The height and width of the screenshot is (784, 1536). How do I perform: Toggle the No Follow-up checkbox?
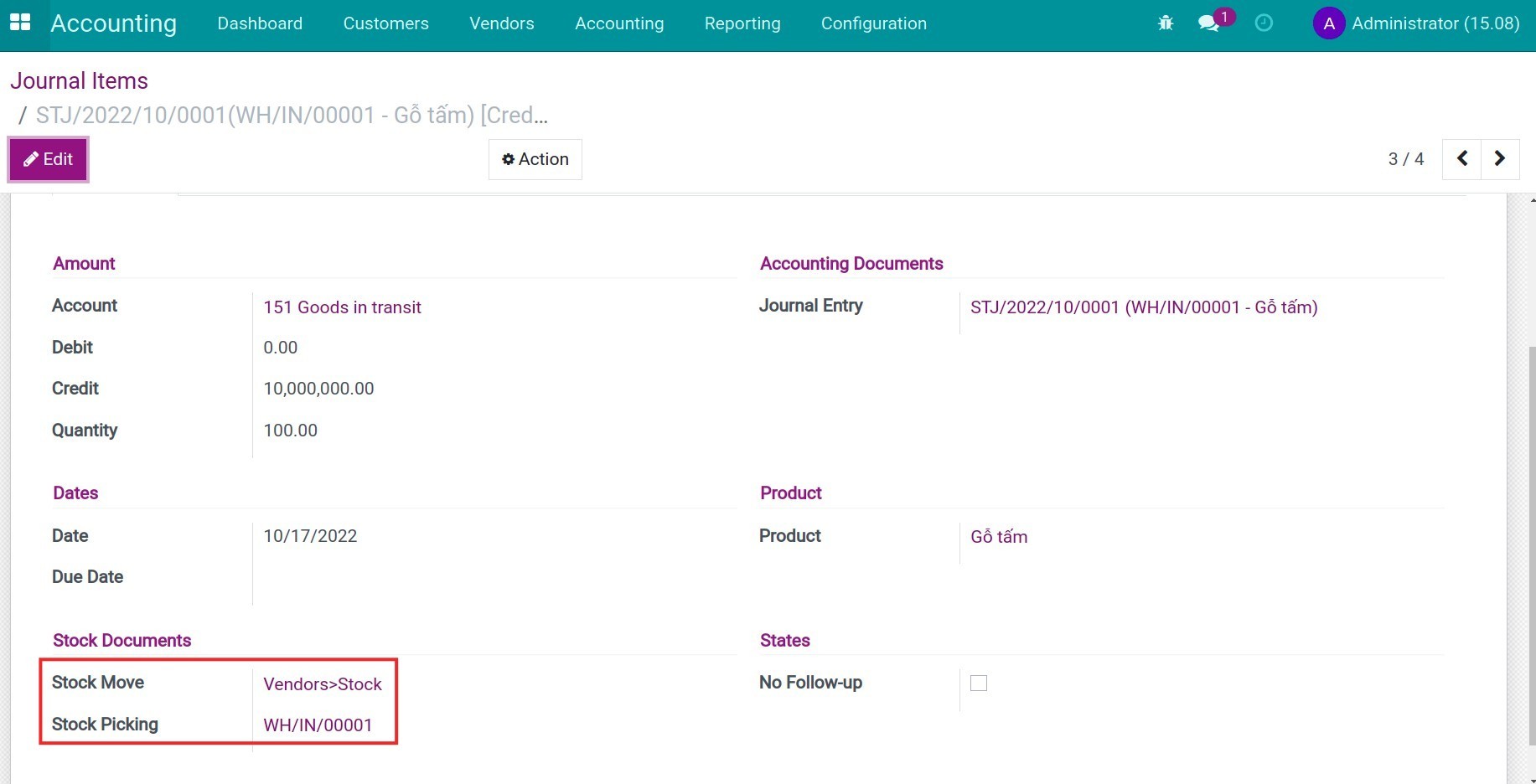tap(978, 683)
